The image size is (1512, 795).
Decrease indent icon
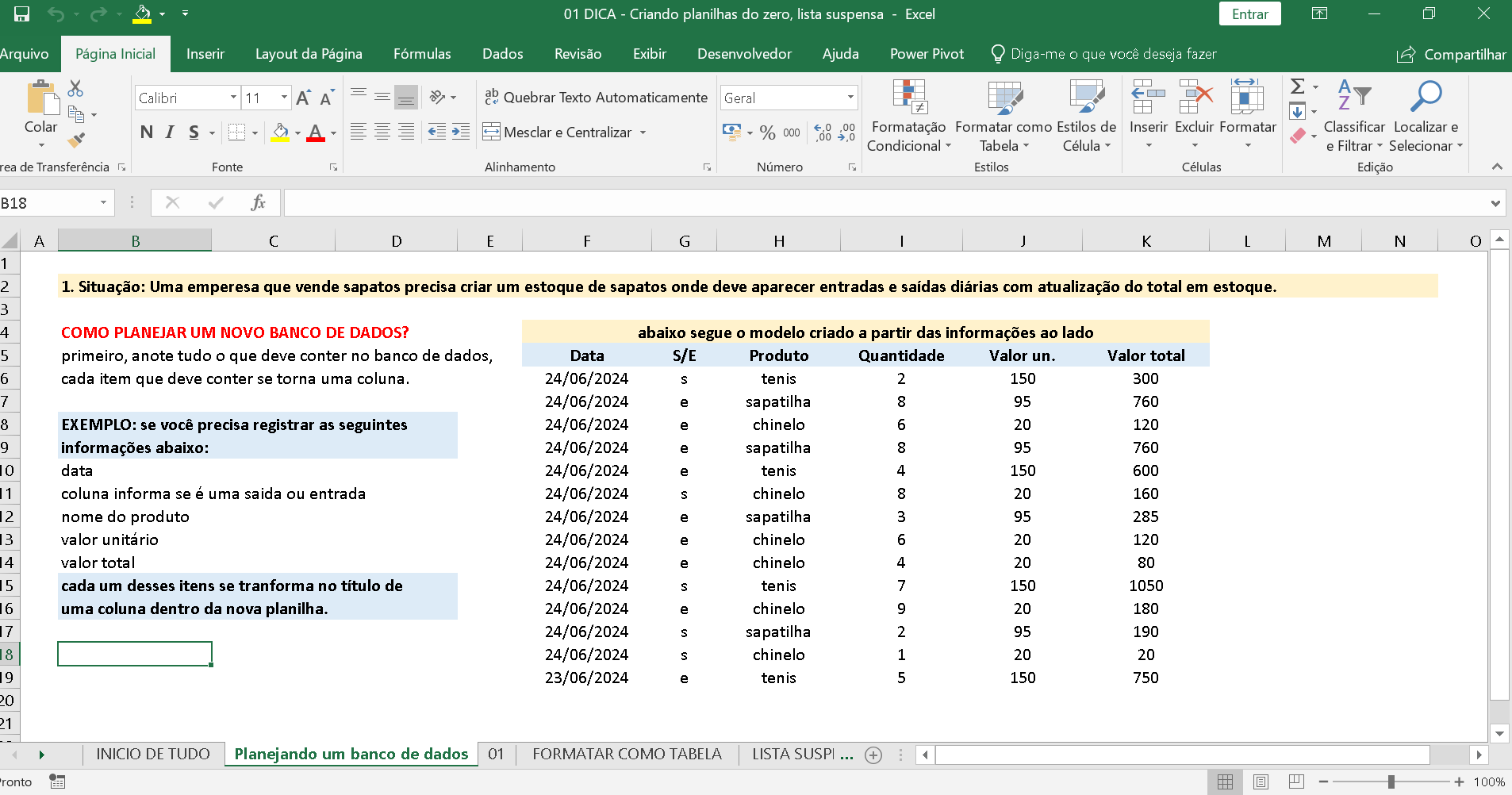click(x=437, y=132)
